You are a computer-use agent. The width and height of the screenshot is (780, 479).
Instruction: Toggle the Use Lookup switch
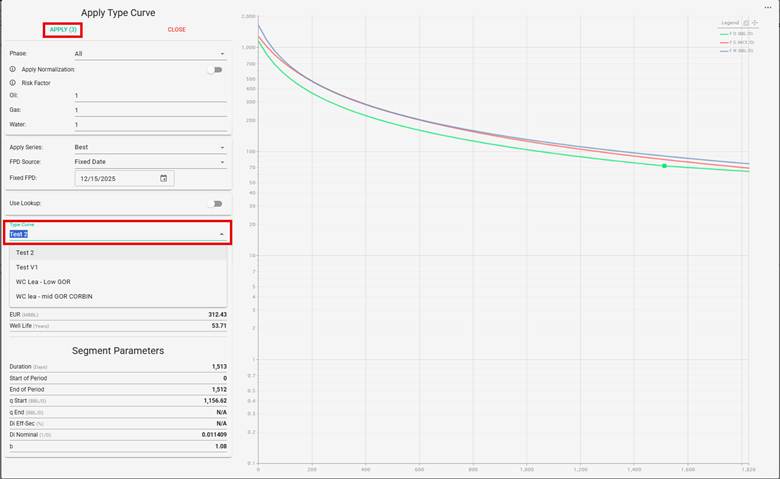215,203
